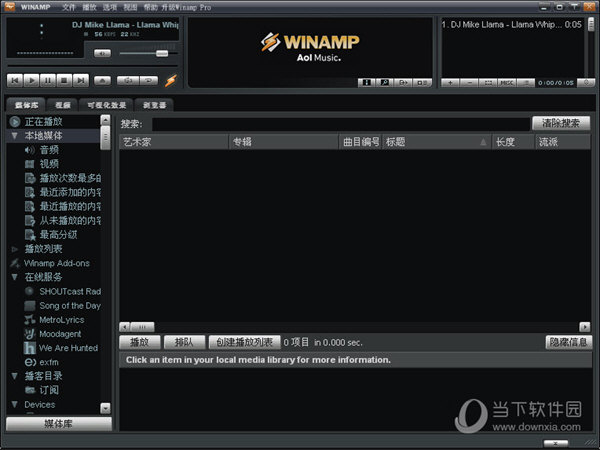Viewport: 600px width, 450px height.
Task: Click the playlist time display 0:00/0:05
Action: tap(556, 83)
